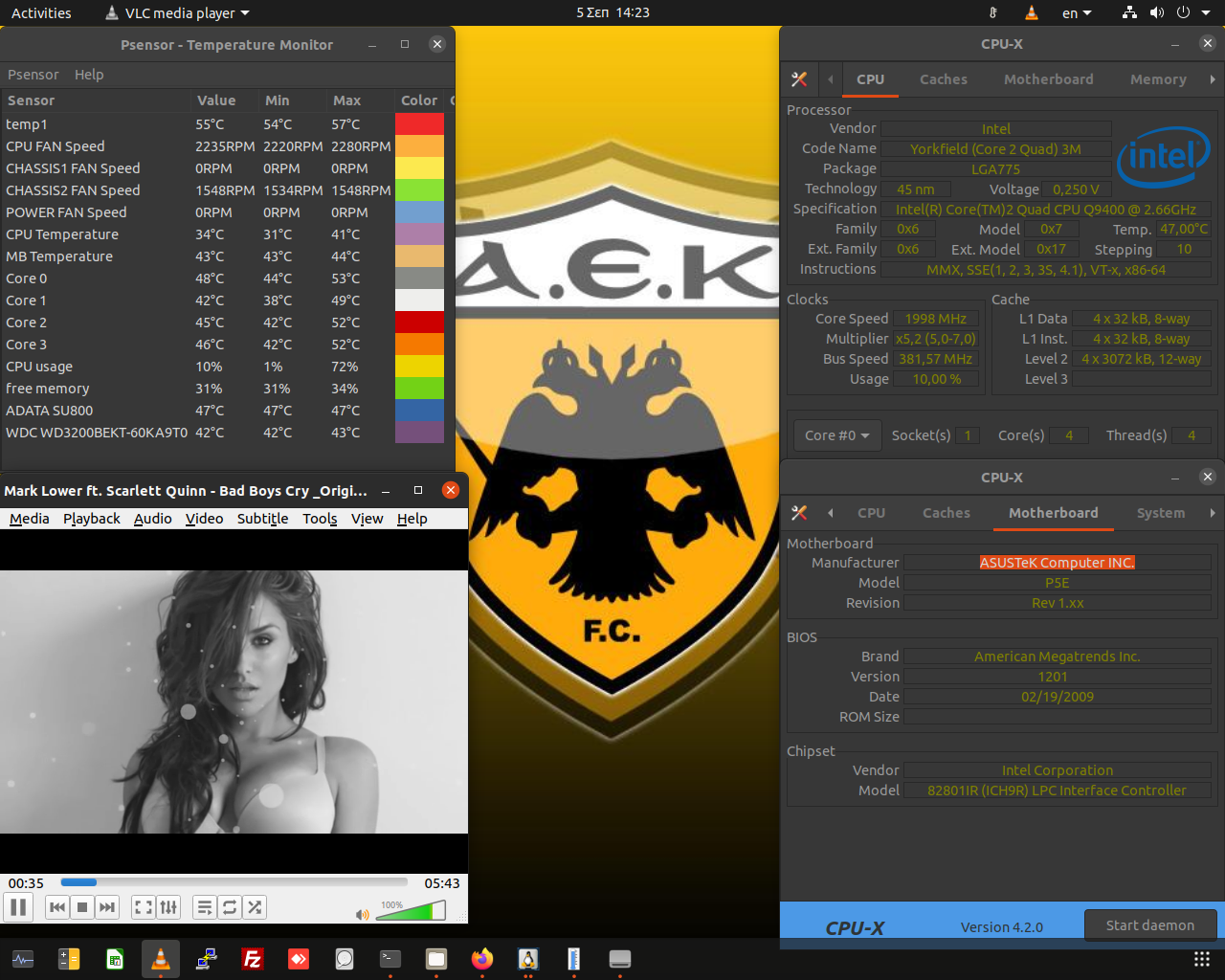Open the Core #0 dropdown
The width and height of the screenshot is (1225, 980).
836,435
